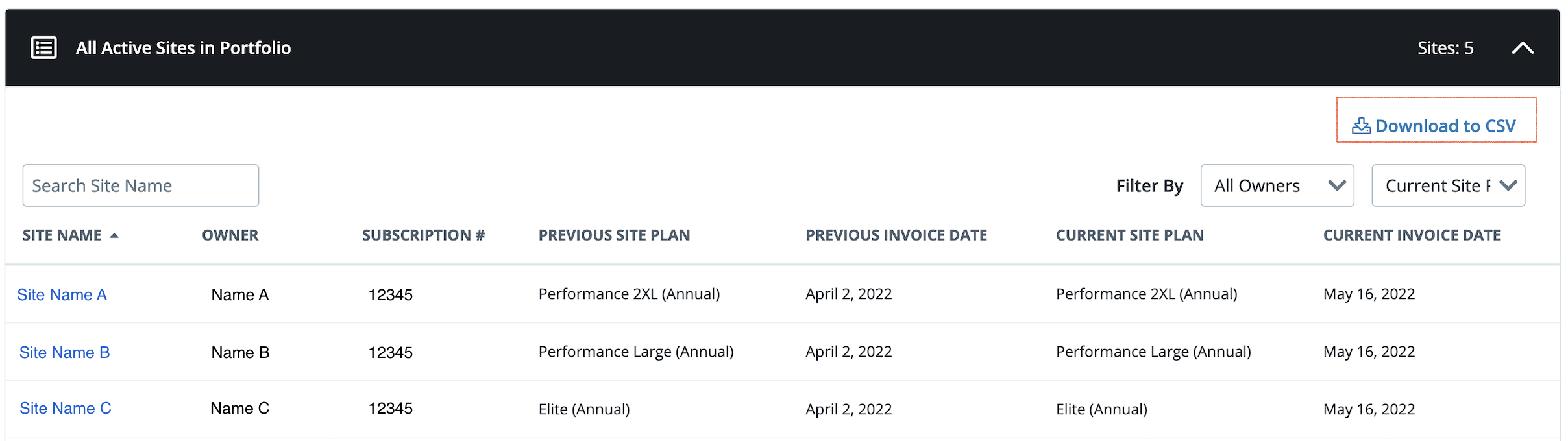This screenshot has height=441, width=1568.
Task: Click inside the Search Site Name field
Action: tap(140, 185)
